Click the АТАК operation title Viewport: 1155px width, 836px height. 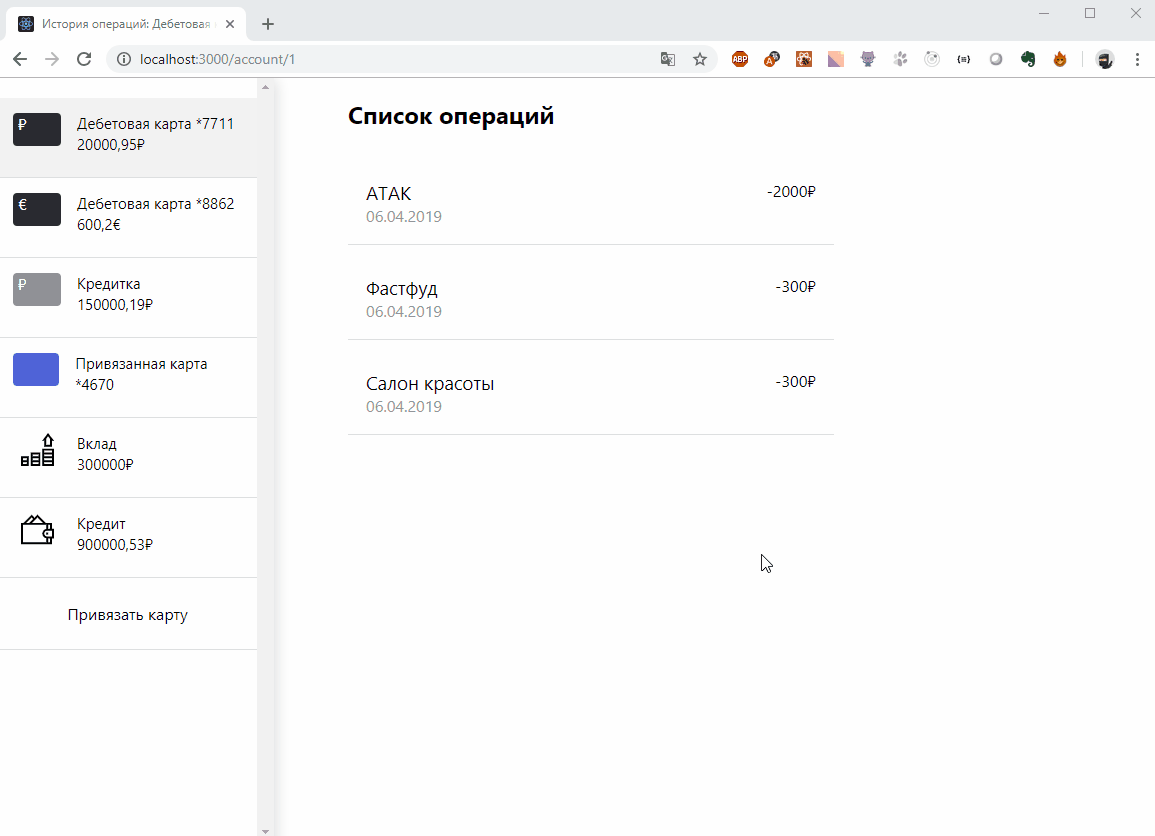tap(388, 194)
